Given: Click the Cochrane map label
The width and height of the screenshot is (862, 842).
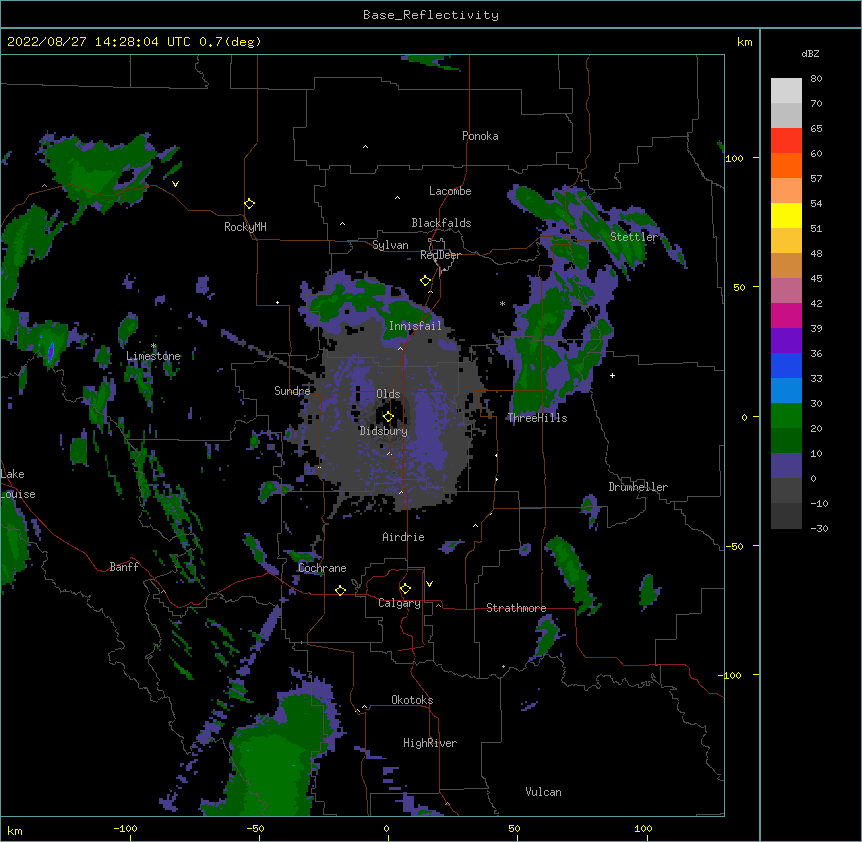Looking at the screenshot, I should point(322,568).
